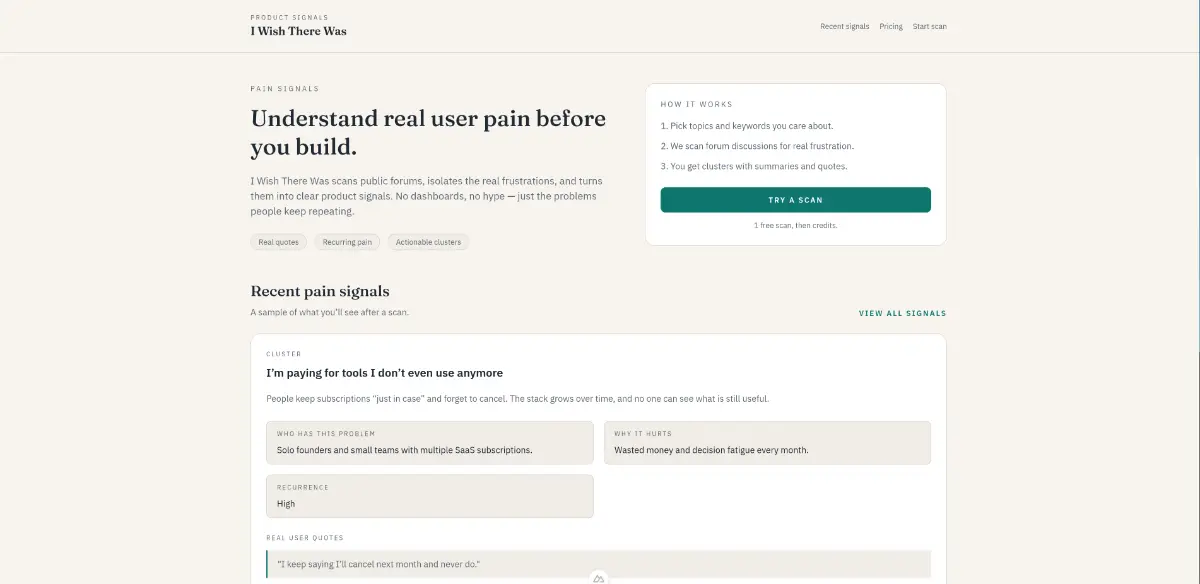
Task: Open the Recent signals nav link
Action: pos(844,26)
